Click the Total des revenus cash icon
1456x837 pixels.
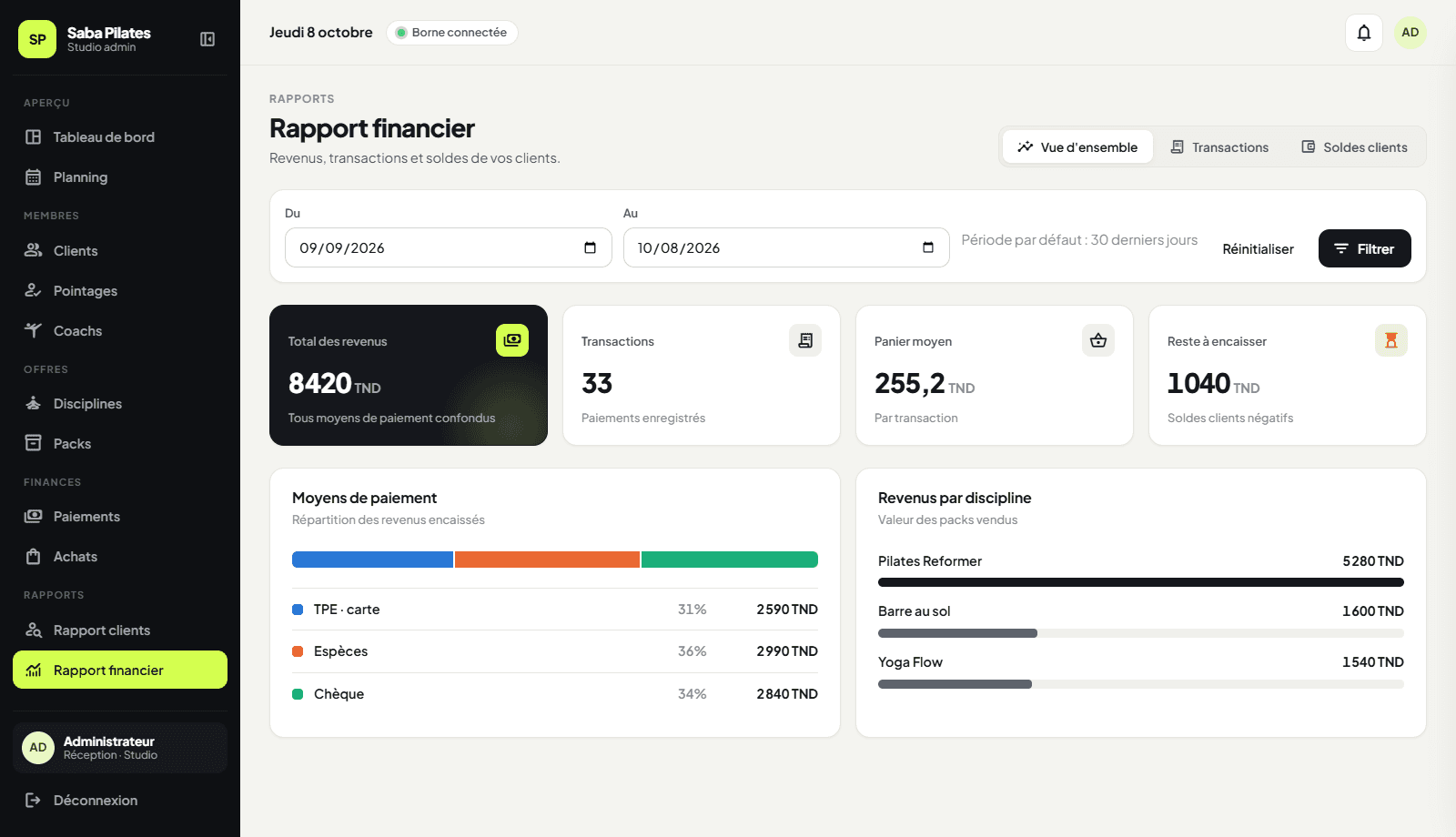(x=512, y=340)
